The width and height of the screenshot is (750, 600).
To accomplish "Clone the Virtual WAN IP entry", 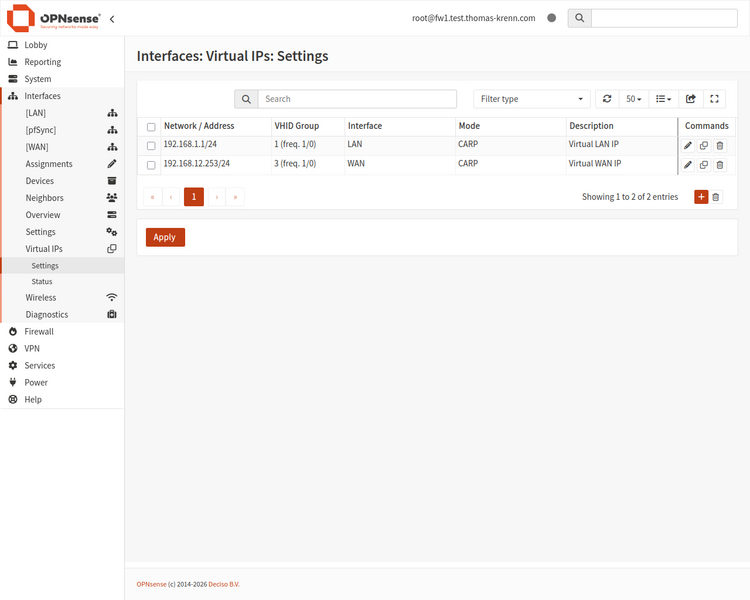I will point(704,165).
